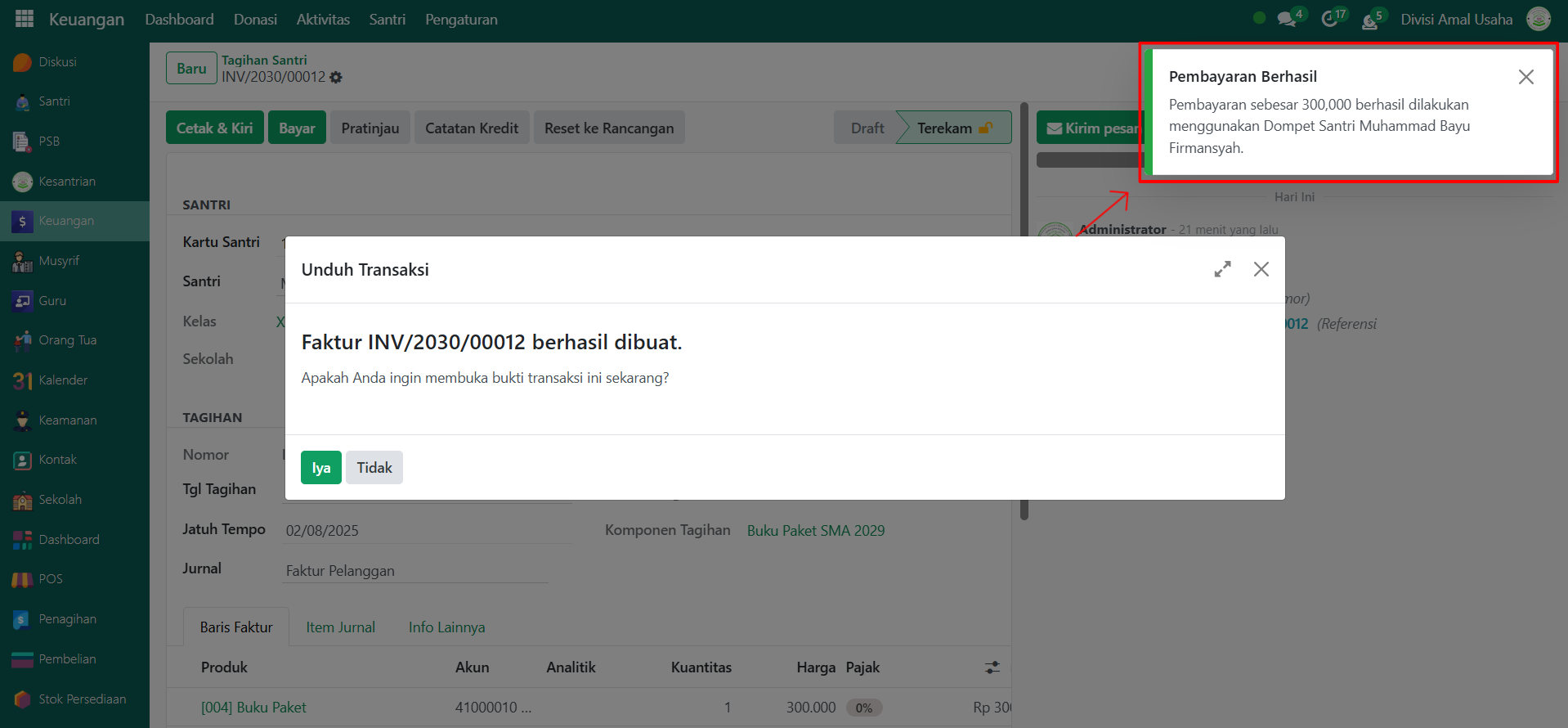Open column options toggle in invoice lines table
Image resolution: width=1568 pixels, height=728 pixels.
992,667
